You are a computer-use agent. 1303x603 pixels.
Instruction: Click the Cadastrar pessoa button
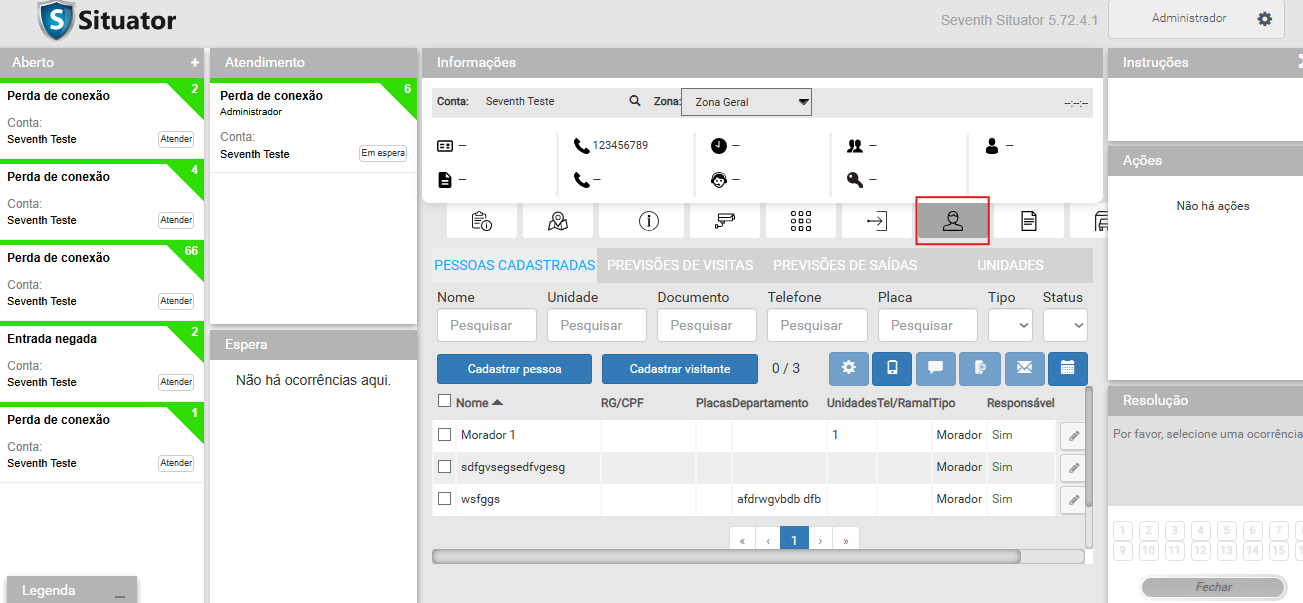coord(514,369)
